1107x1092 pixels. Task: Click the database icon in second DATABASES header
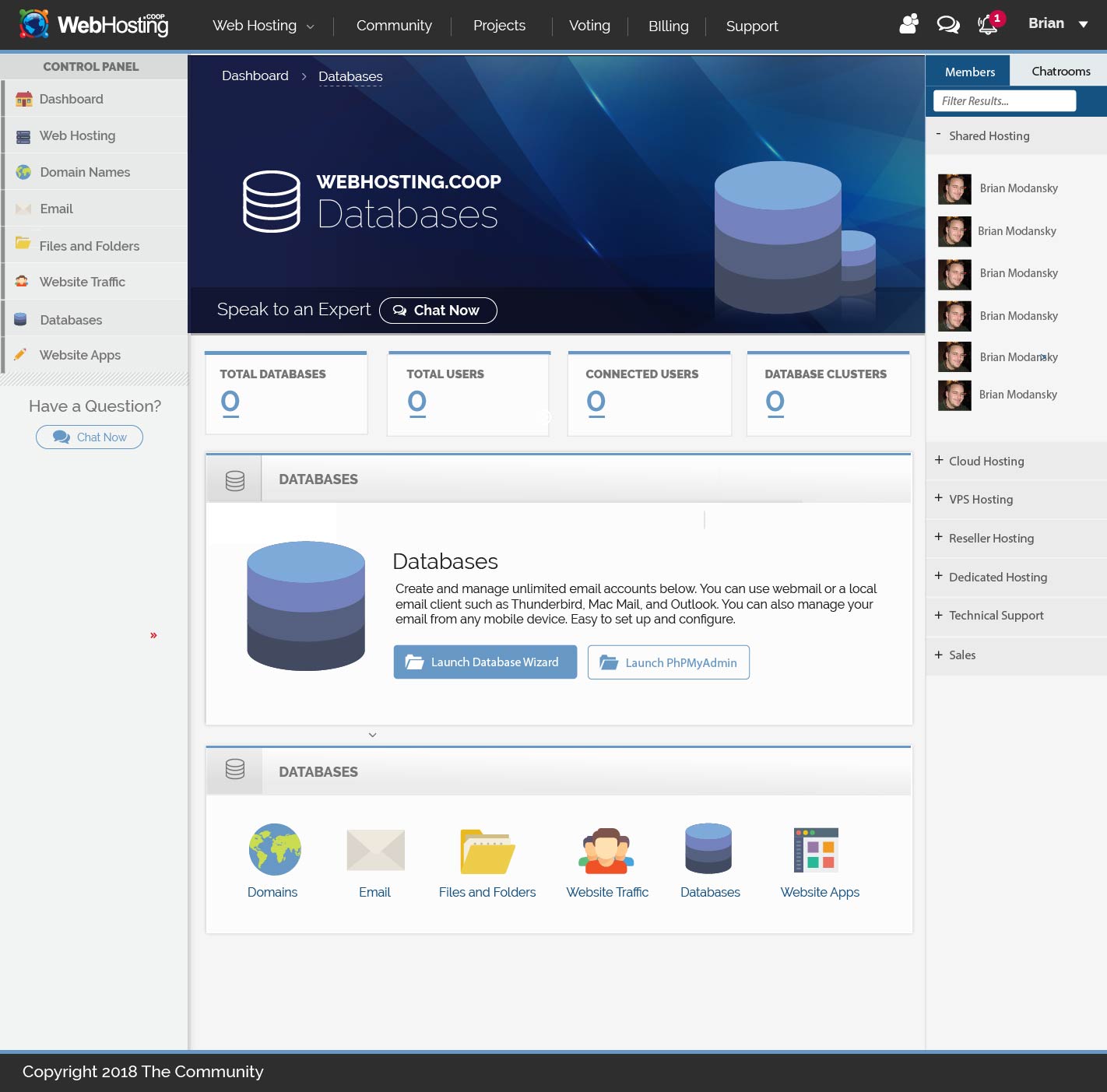point(234,769)
